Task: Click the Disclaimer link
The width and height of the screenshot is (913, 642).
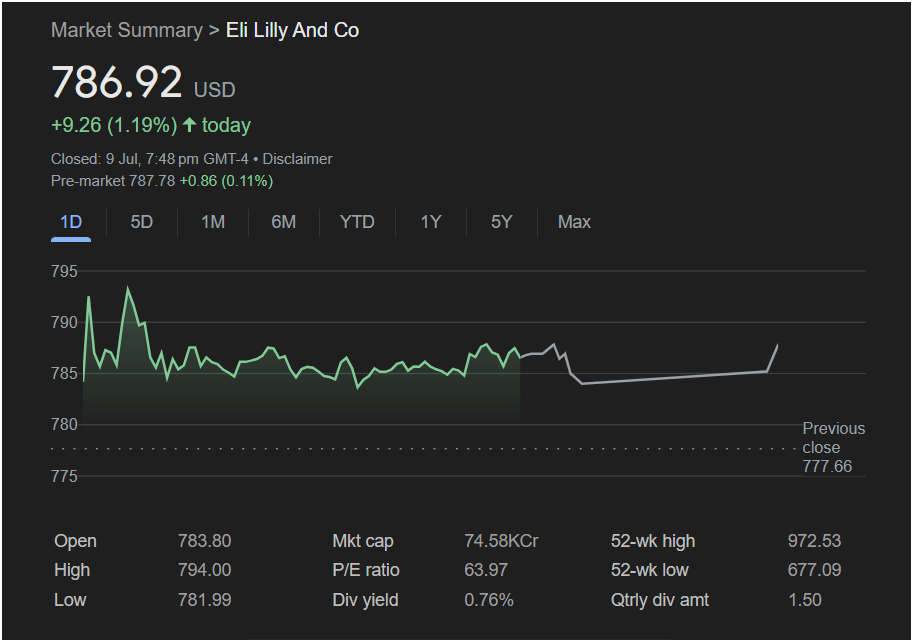Action: (298, 159)
